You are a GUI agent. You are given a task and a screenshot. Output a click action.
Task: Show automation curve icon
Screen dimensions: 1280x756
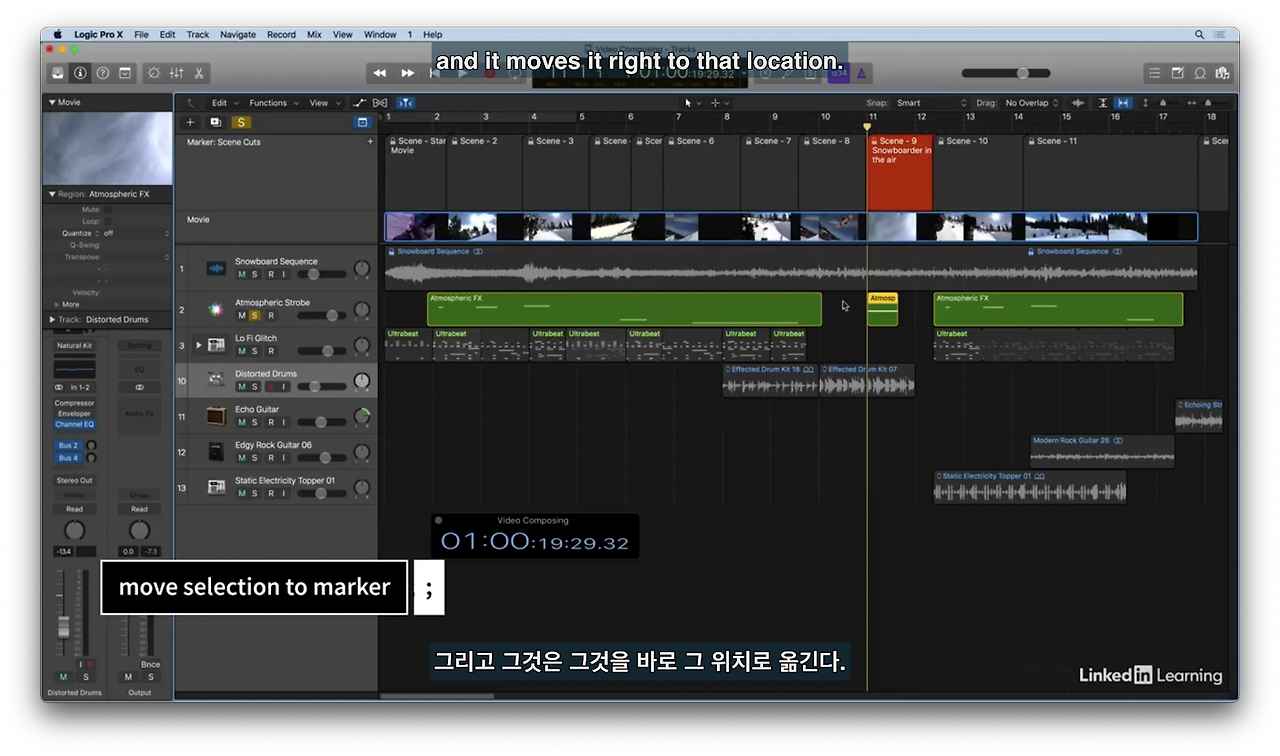360,103
